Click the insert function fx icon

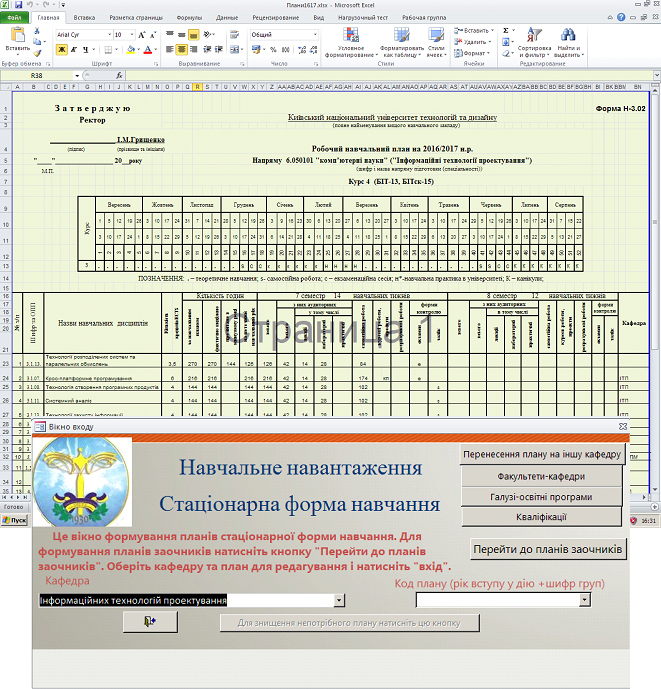point(120,76)
